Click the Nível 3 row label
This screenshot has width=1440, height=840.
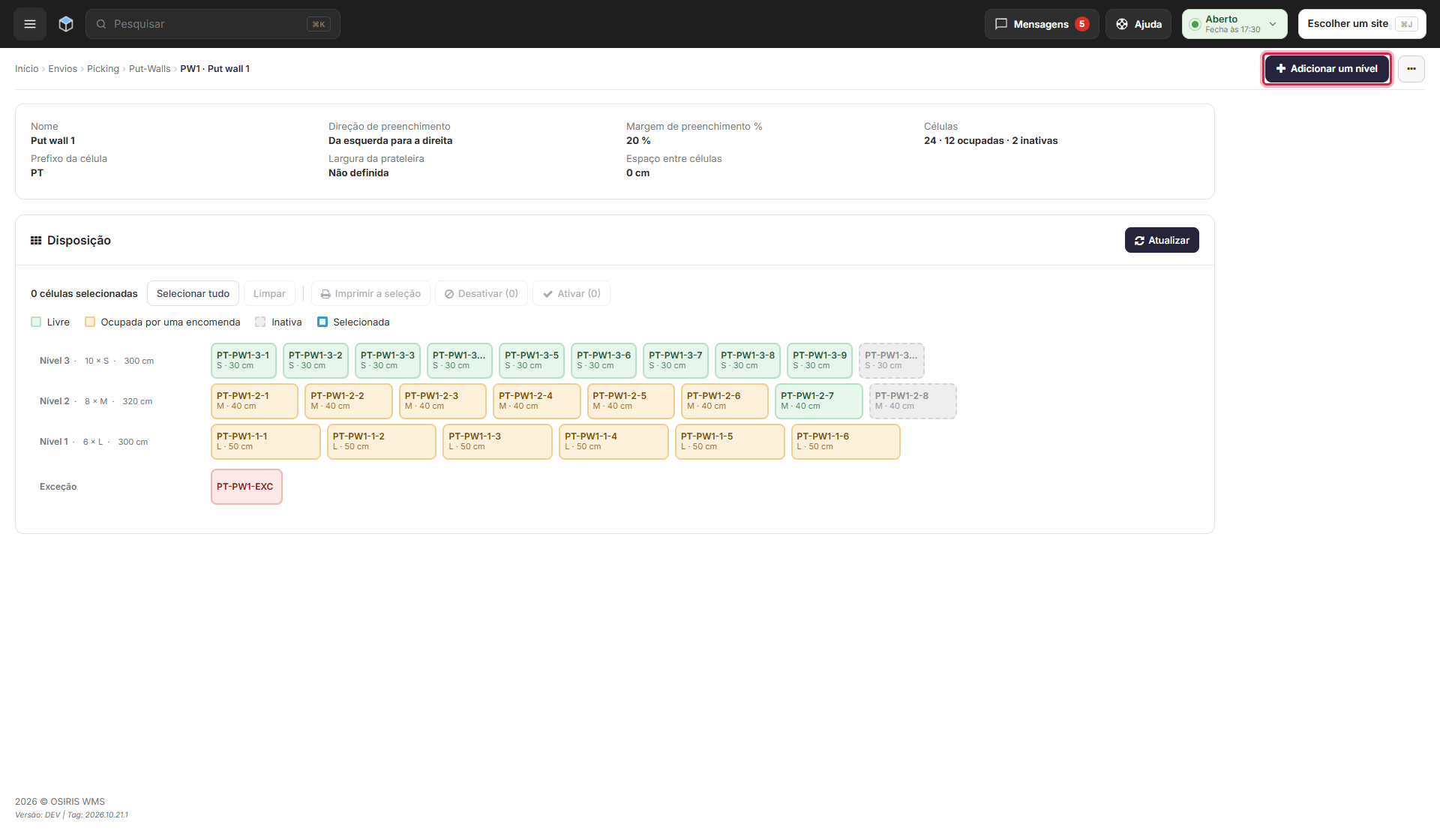pos(55,361)
